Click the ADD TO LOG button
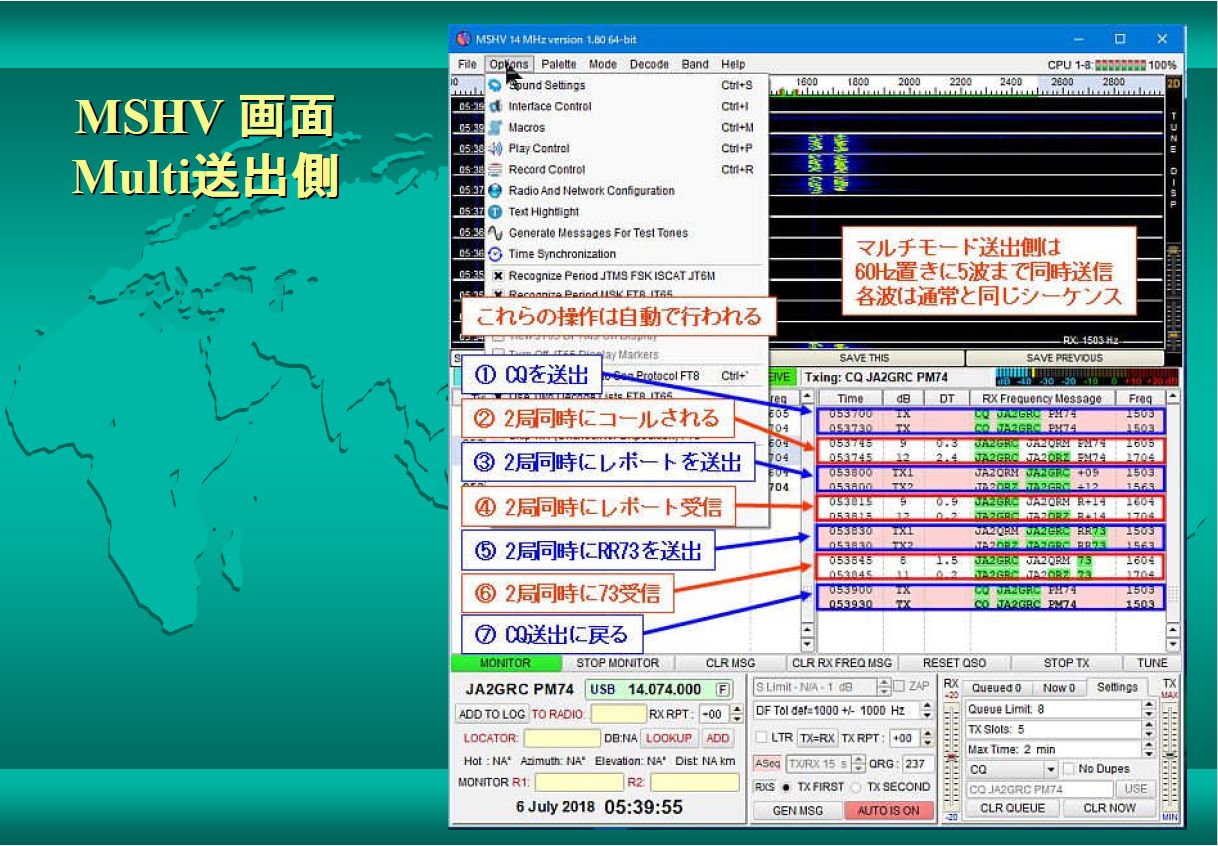Screen dimensions: 1218x846 tap(491, 714)
